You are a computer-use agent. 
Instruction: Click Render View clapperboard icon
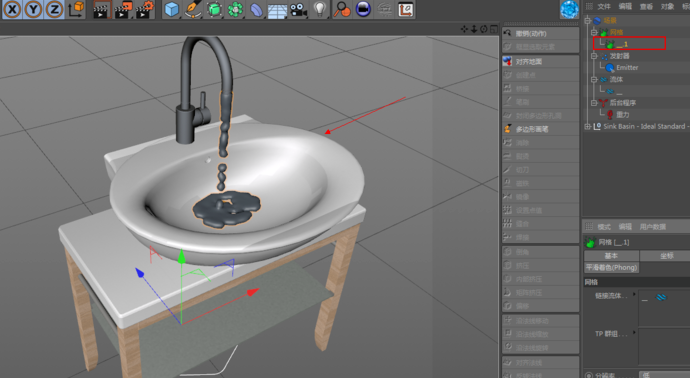point(101,9)
